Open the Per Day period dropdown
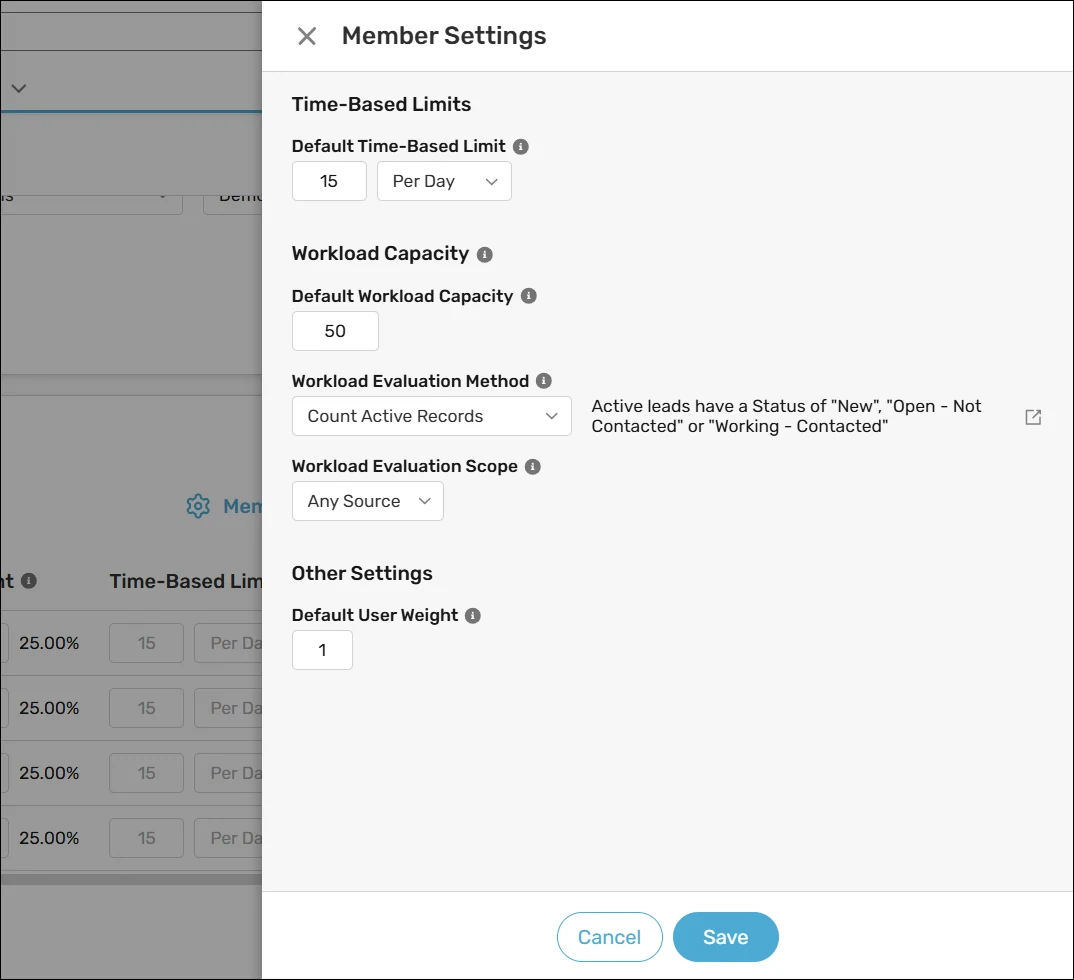 point(444,181)
